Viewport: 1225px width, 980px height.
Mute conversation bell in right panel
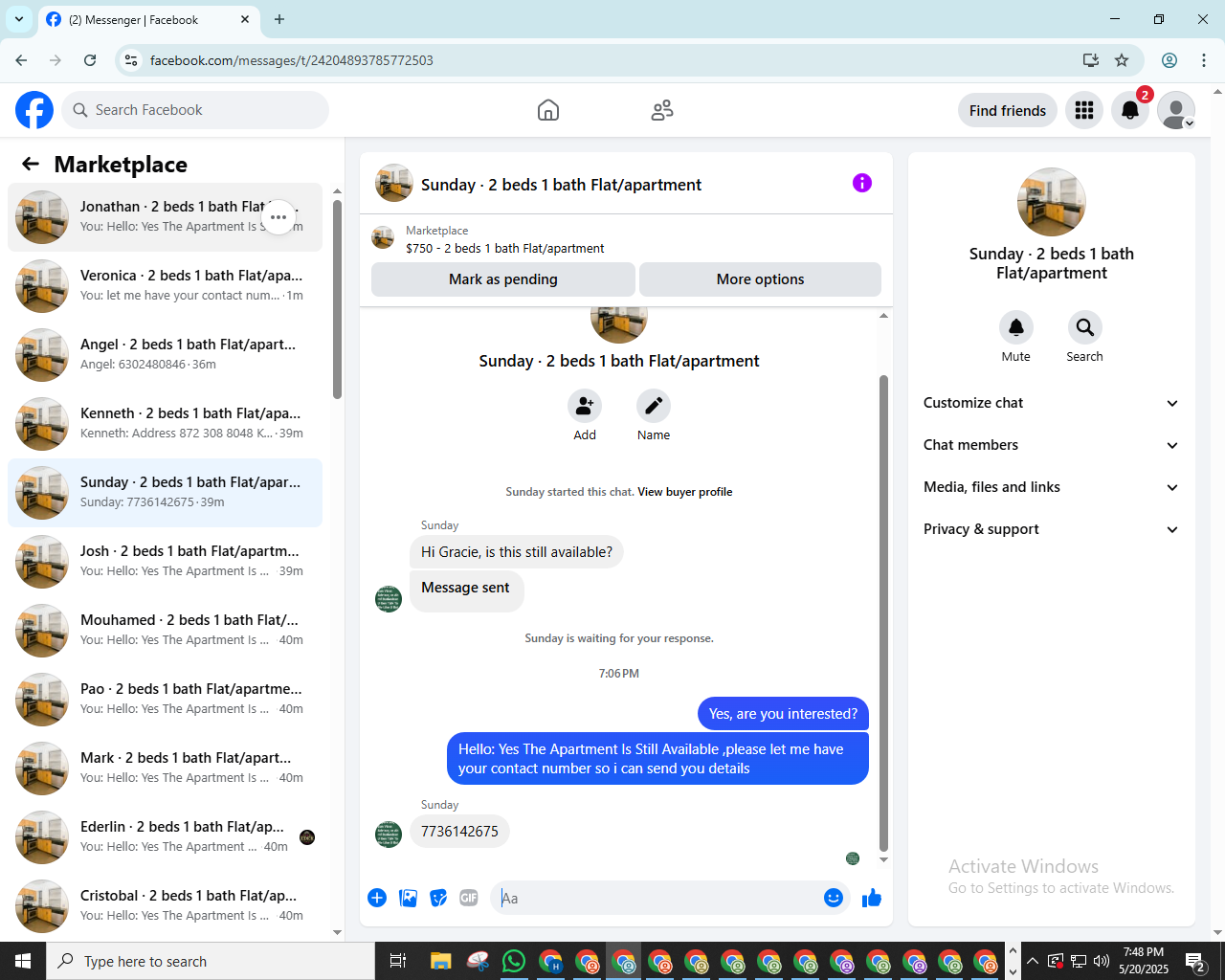click(x=1016, y=328)
